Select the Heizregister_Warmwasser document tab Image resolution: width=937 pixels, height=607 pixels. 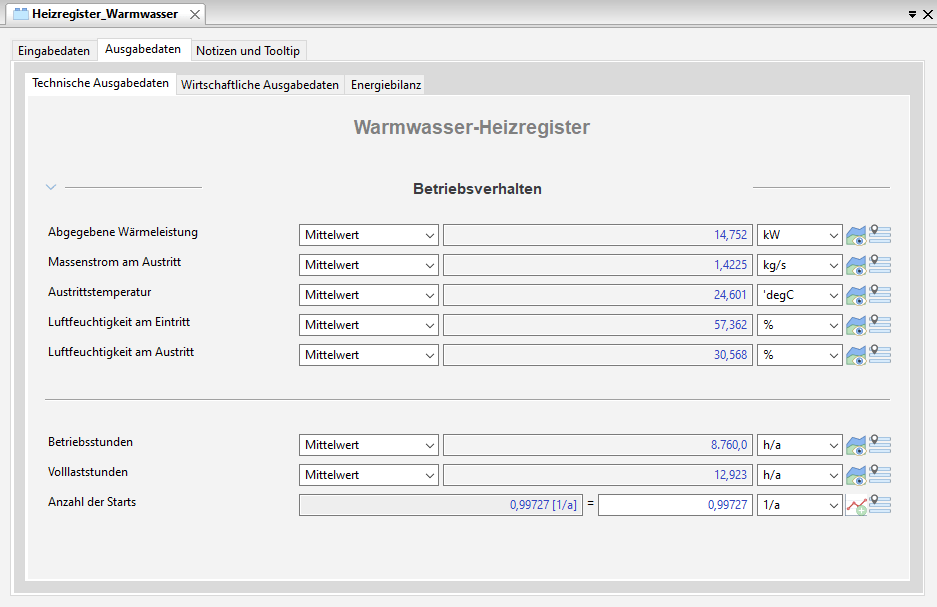105,14
